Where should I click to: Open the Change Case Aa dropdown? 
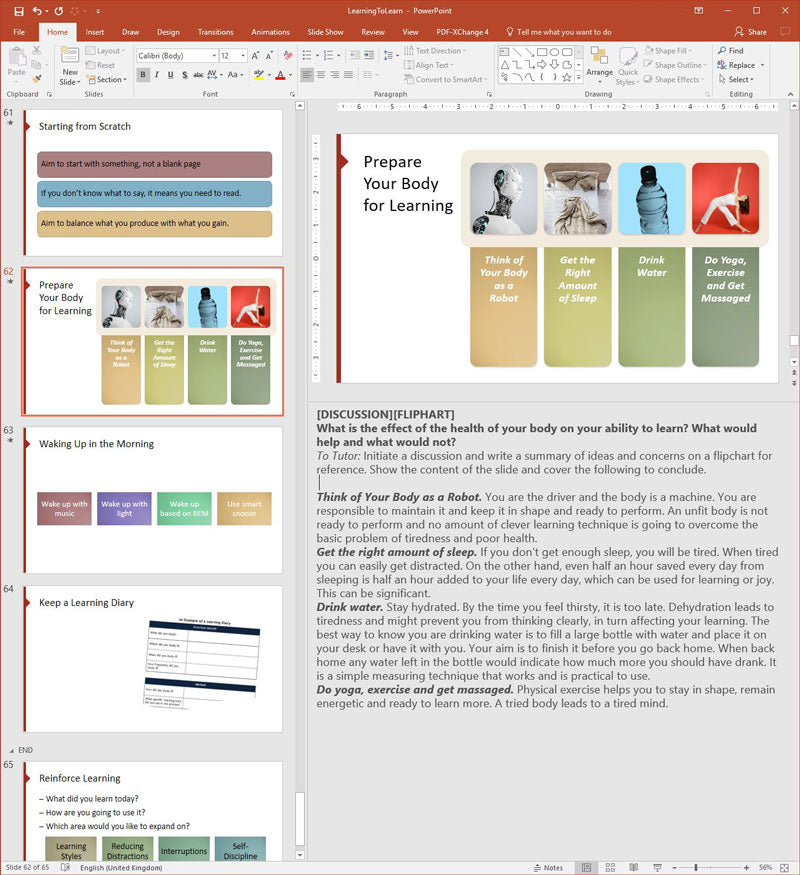pos(236,75)
